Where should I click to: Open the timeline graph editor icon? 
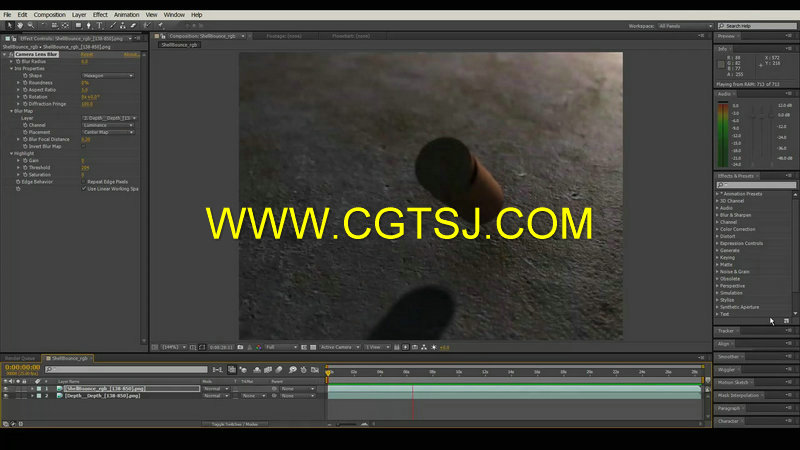(315, 369)
